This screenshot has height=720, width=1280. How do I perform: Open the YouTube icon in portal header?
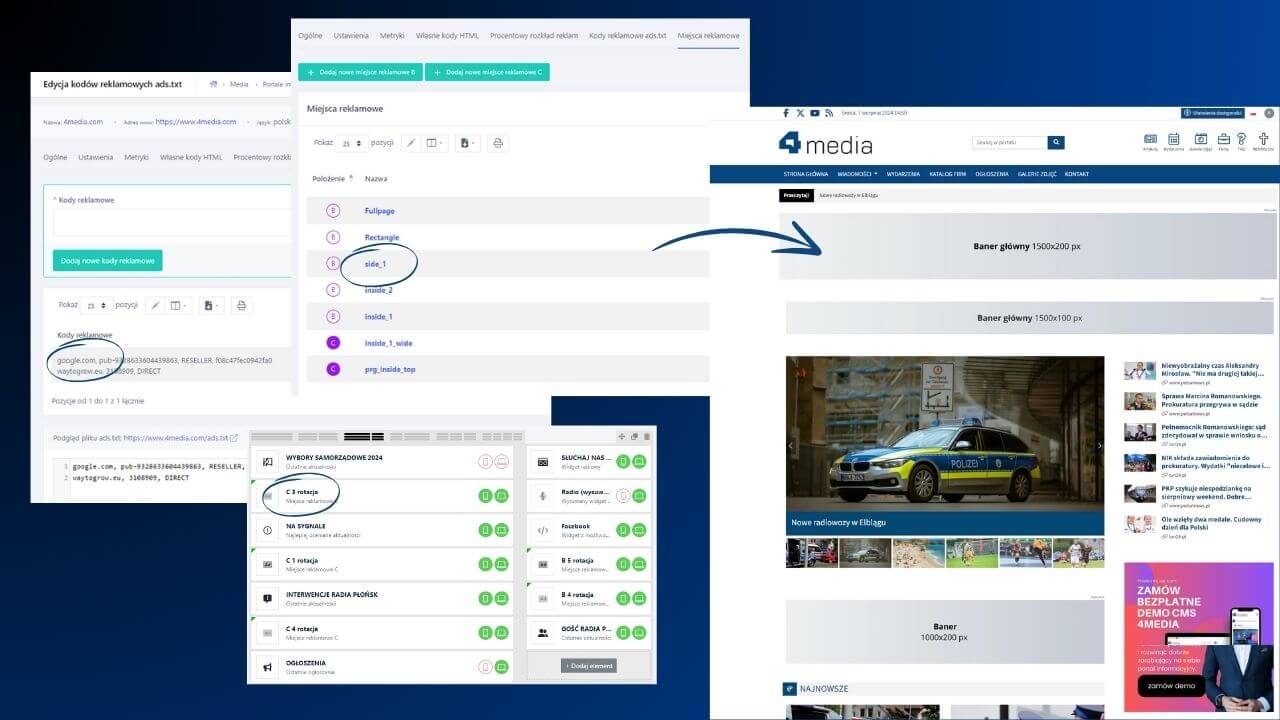(x=815, y=113)
